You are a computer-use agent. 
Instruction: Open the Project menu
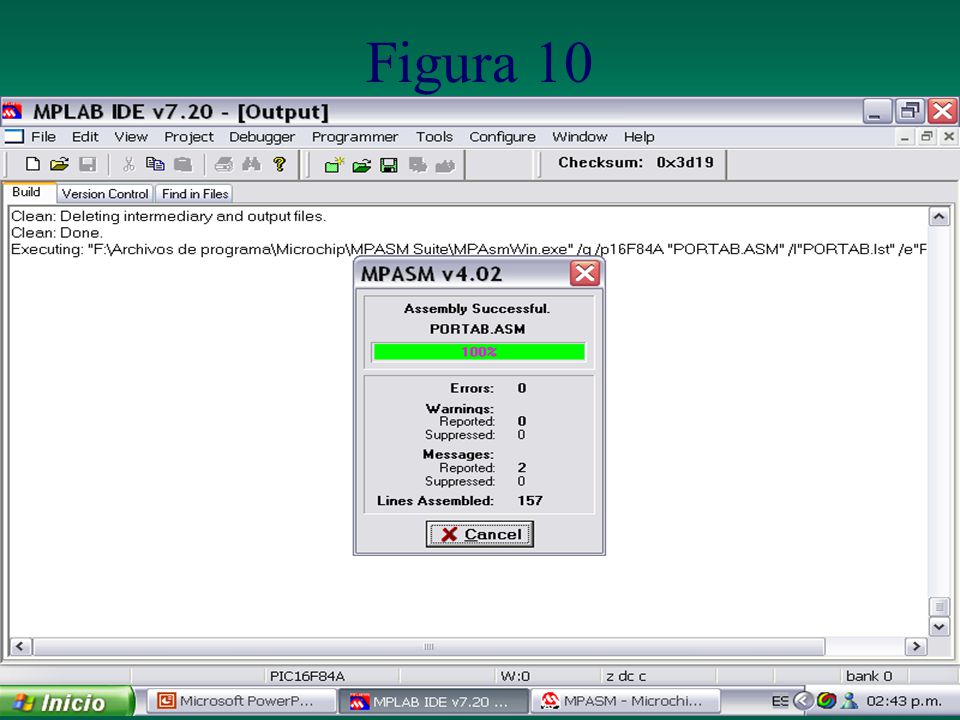point(189,137)
